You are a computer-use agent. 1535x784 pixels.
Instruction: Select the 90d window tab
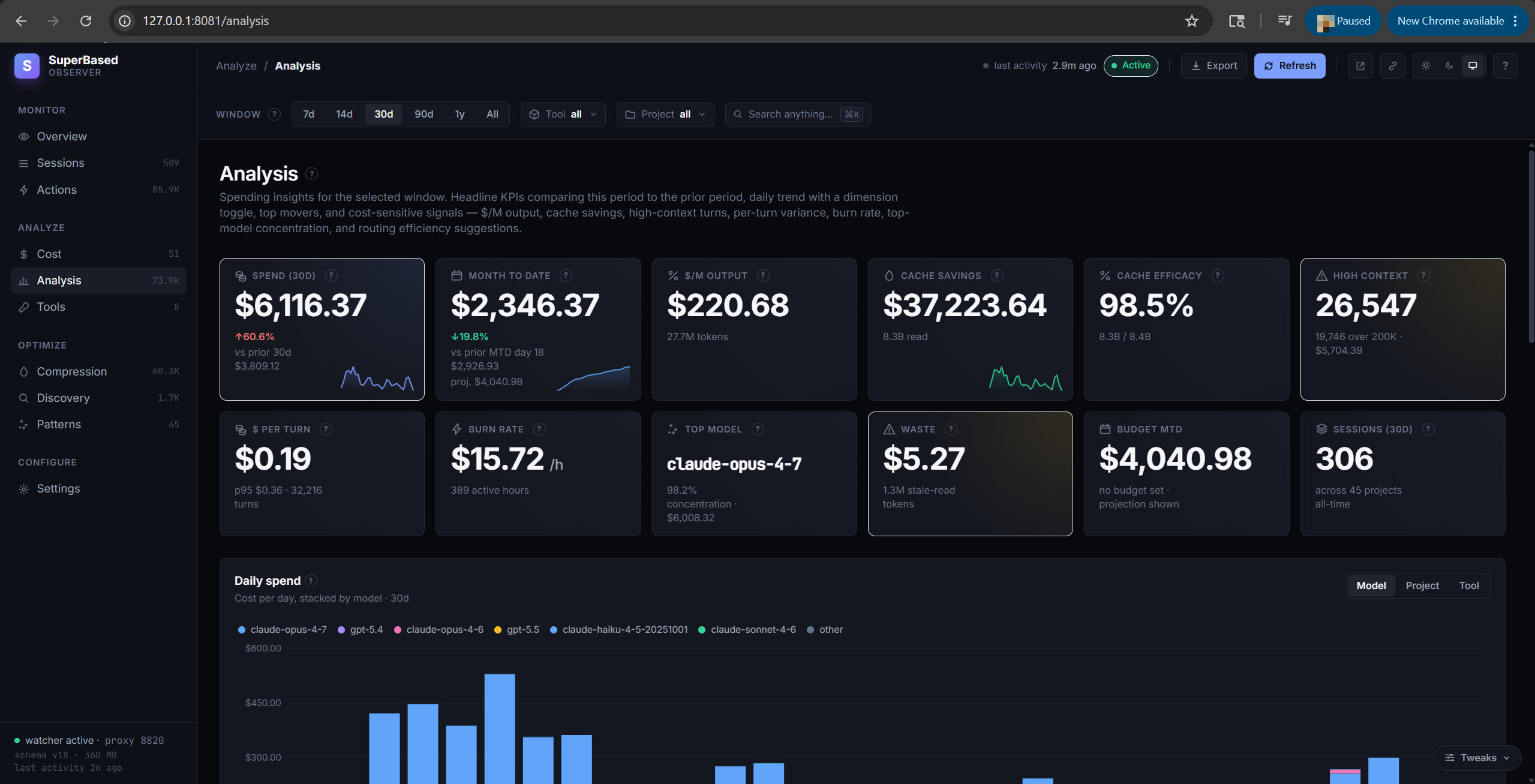423,115
